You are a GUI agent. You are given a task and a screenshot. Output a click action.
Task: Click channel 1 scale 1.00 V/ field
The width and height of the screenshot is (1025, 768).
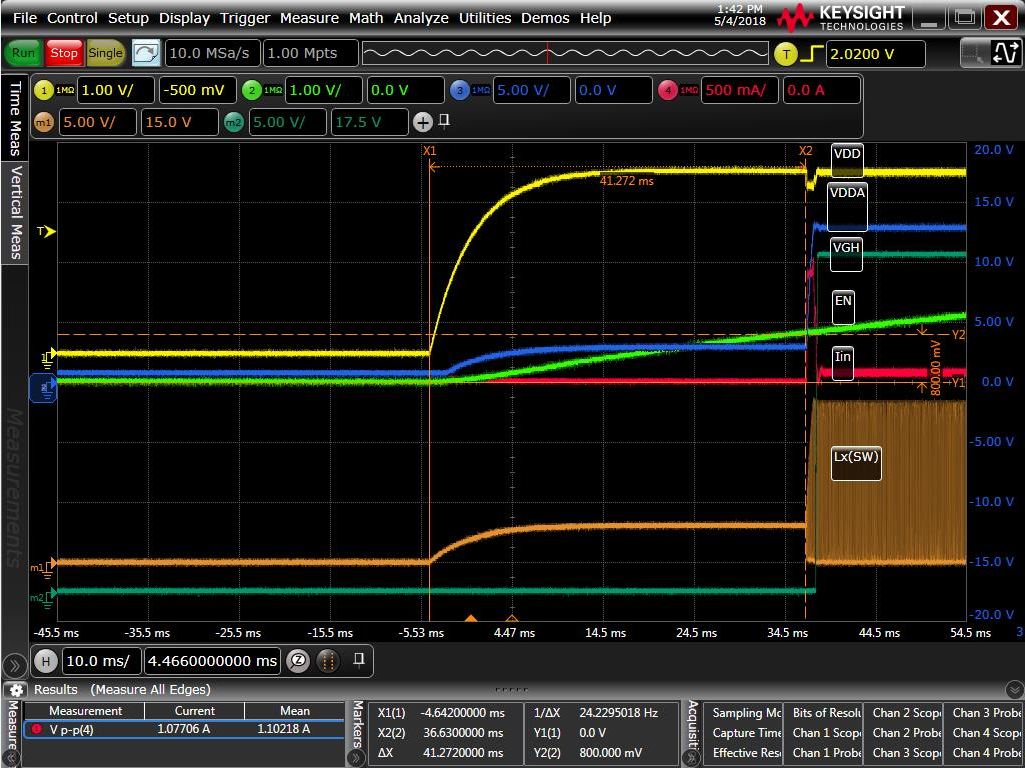click(116, 90)
